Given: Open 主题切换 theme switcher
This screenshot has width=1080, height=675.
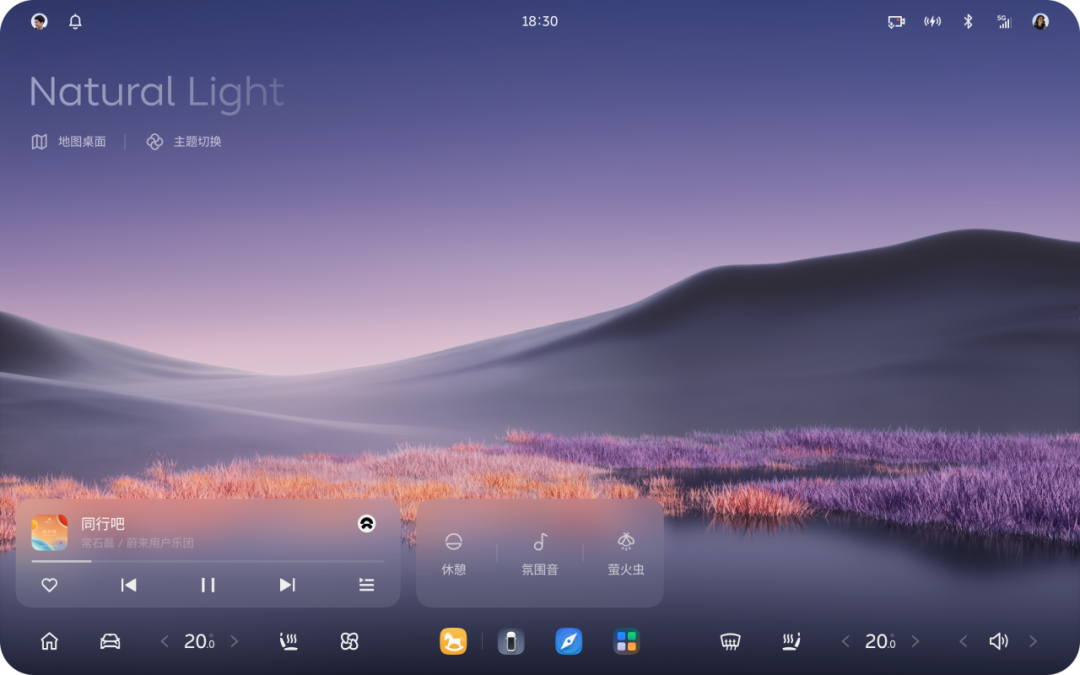Looking at the screenshot, I should click(x=184, y=141).
